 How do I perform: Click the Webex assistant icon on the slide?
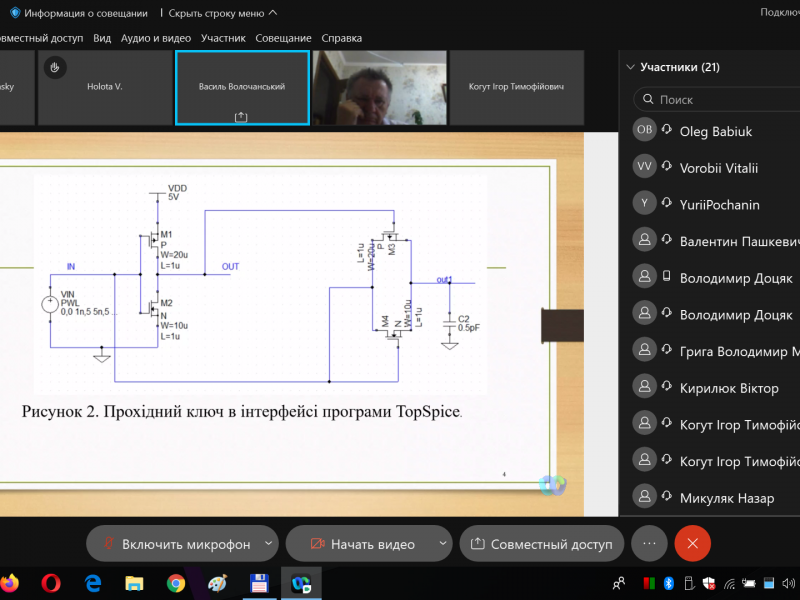click(552, 484)
